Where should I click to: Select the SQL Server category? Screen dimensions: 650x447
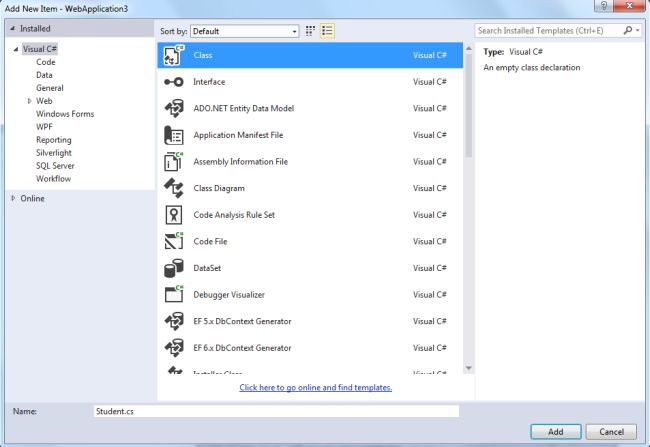[x=55, y=165]
